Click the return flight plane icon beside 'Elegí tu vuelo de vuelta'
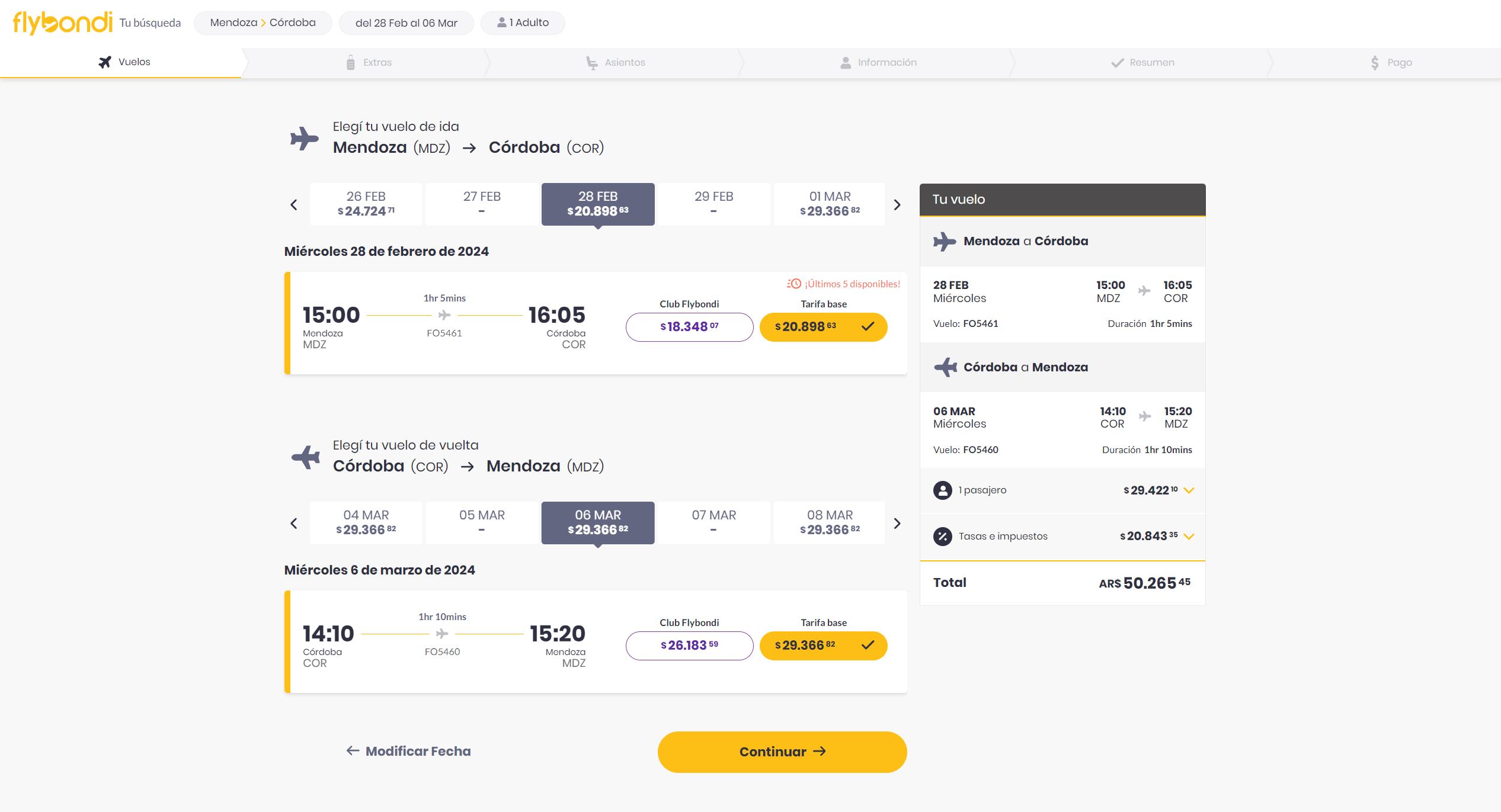Screen dimensions: 1501x812 (x=306, y=457)
